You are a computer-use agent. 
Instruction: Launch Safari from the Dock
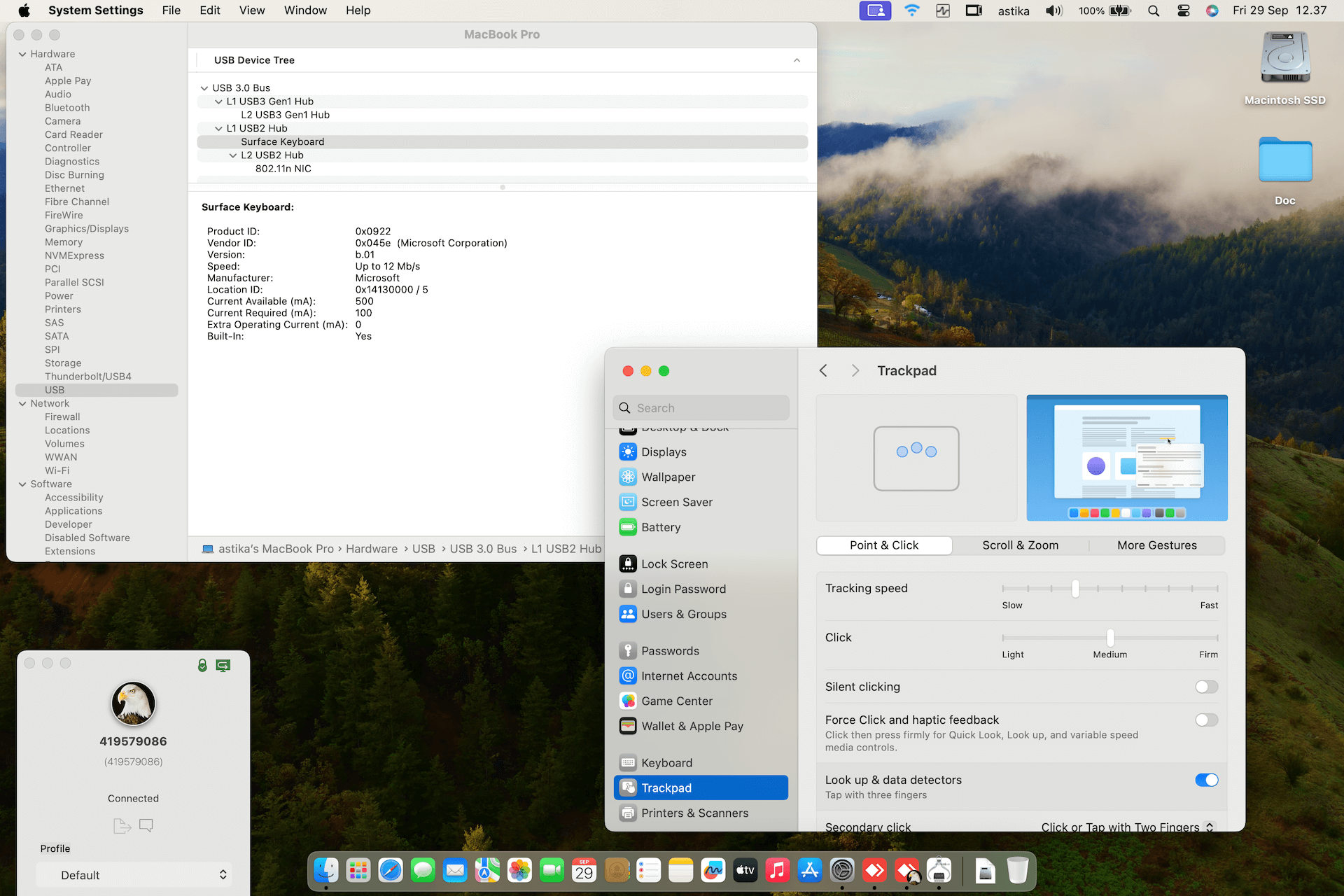click(391, 870)
